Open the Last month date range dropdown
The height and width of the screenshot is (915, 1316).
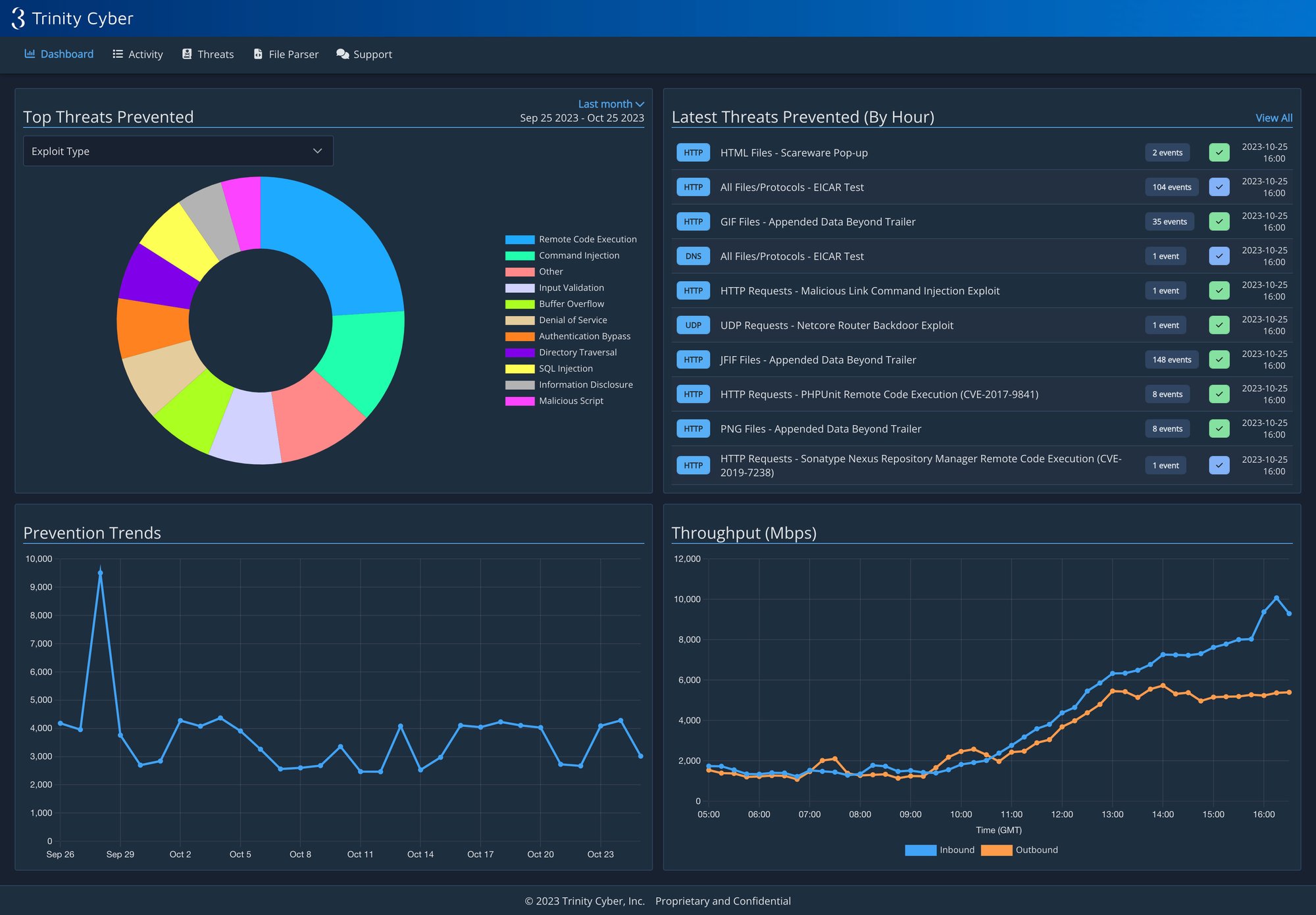coord(611,104)
